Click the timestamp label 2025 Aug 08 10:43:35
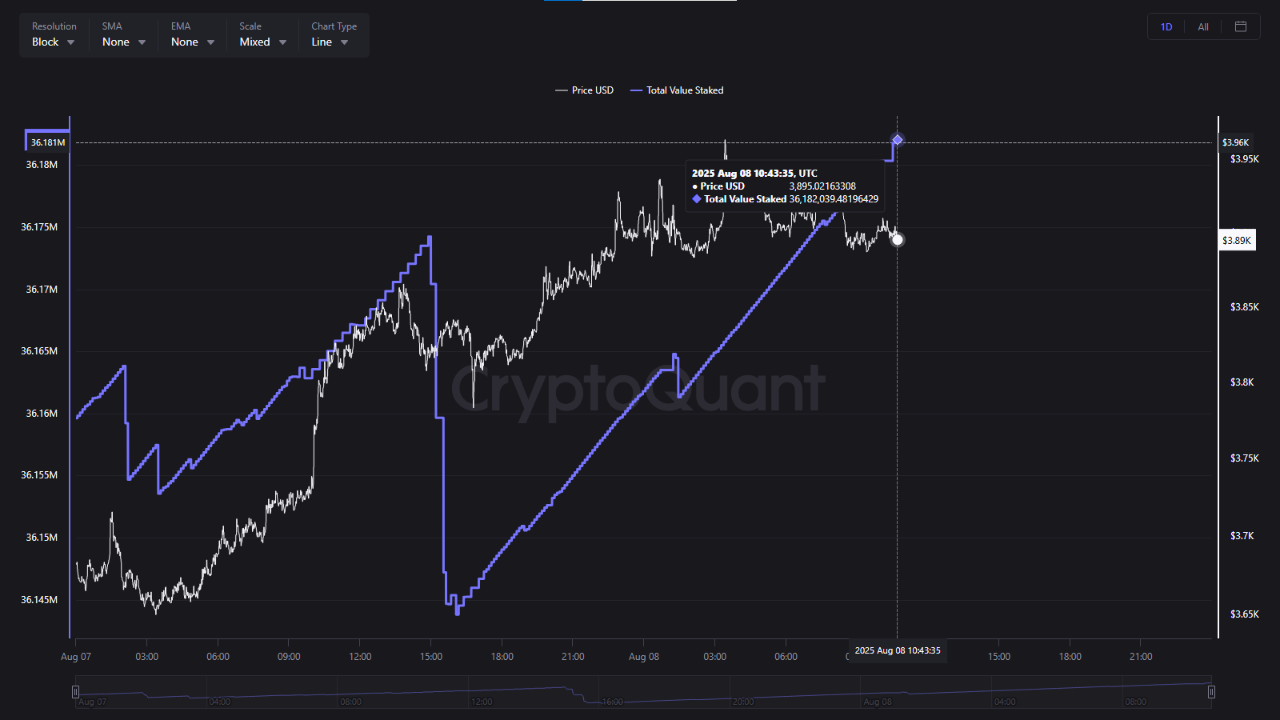Image resolution: width=1280 pixels, height=720 pixels. coord(897,650)
